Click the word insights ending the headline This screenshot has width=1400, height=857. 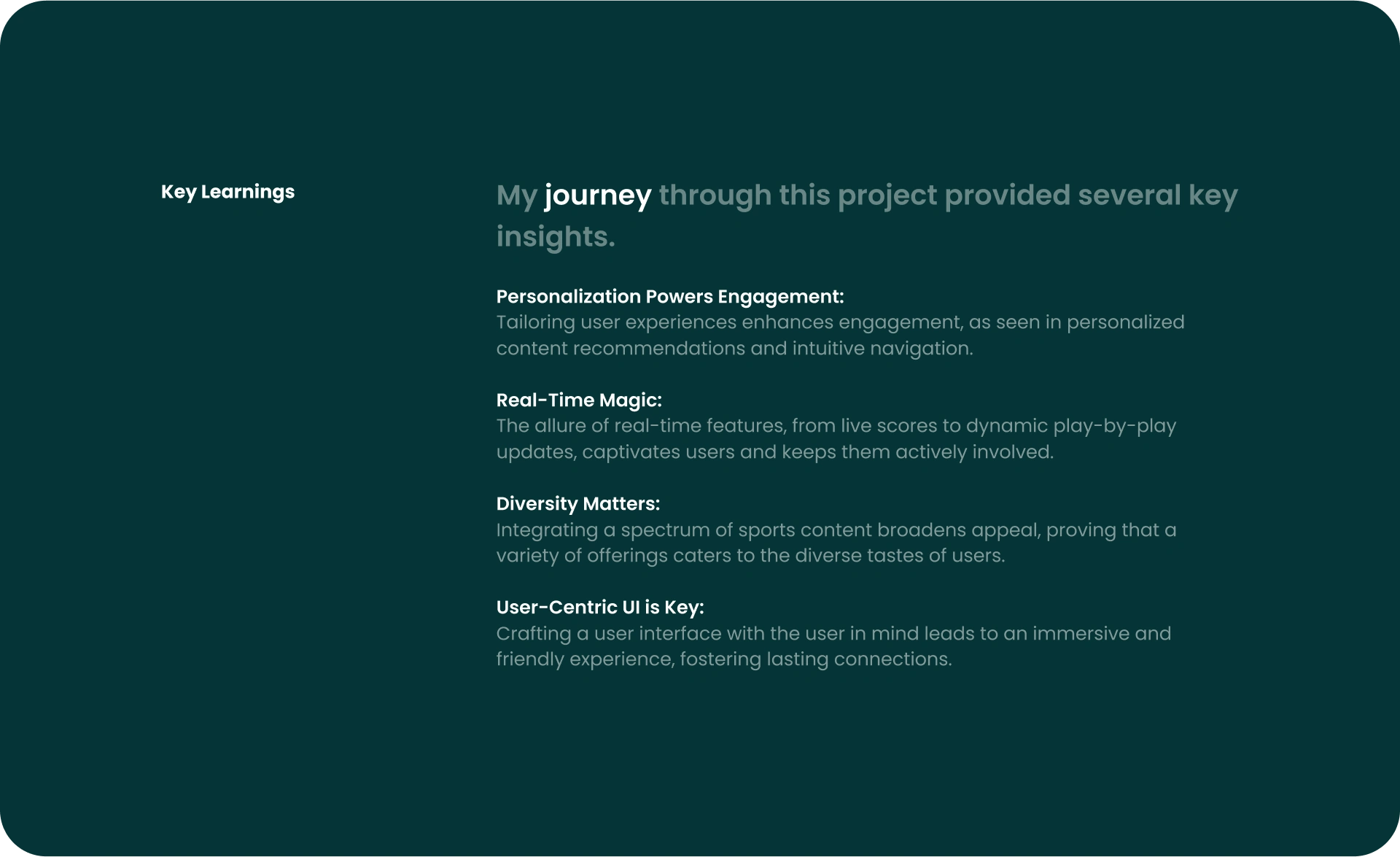click(556, 237)
